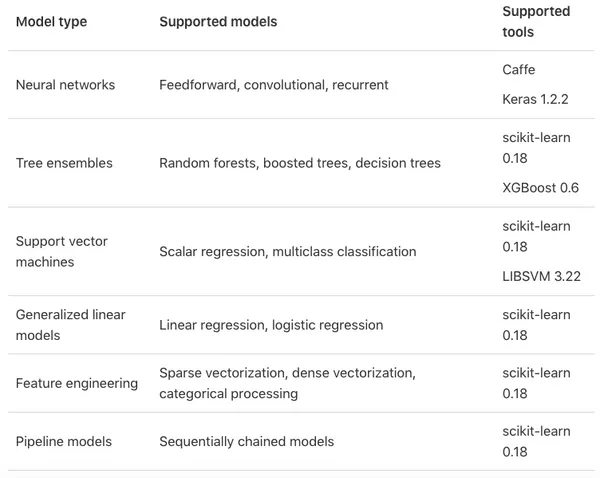The height and width of the screenshot is (478, 600).
Task: Select the "Sequentially chained models" cell
Action: [x=246, y=441]
